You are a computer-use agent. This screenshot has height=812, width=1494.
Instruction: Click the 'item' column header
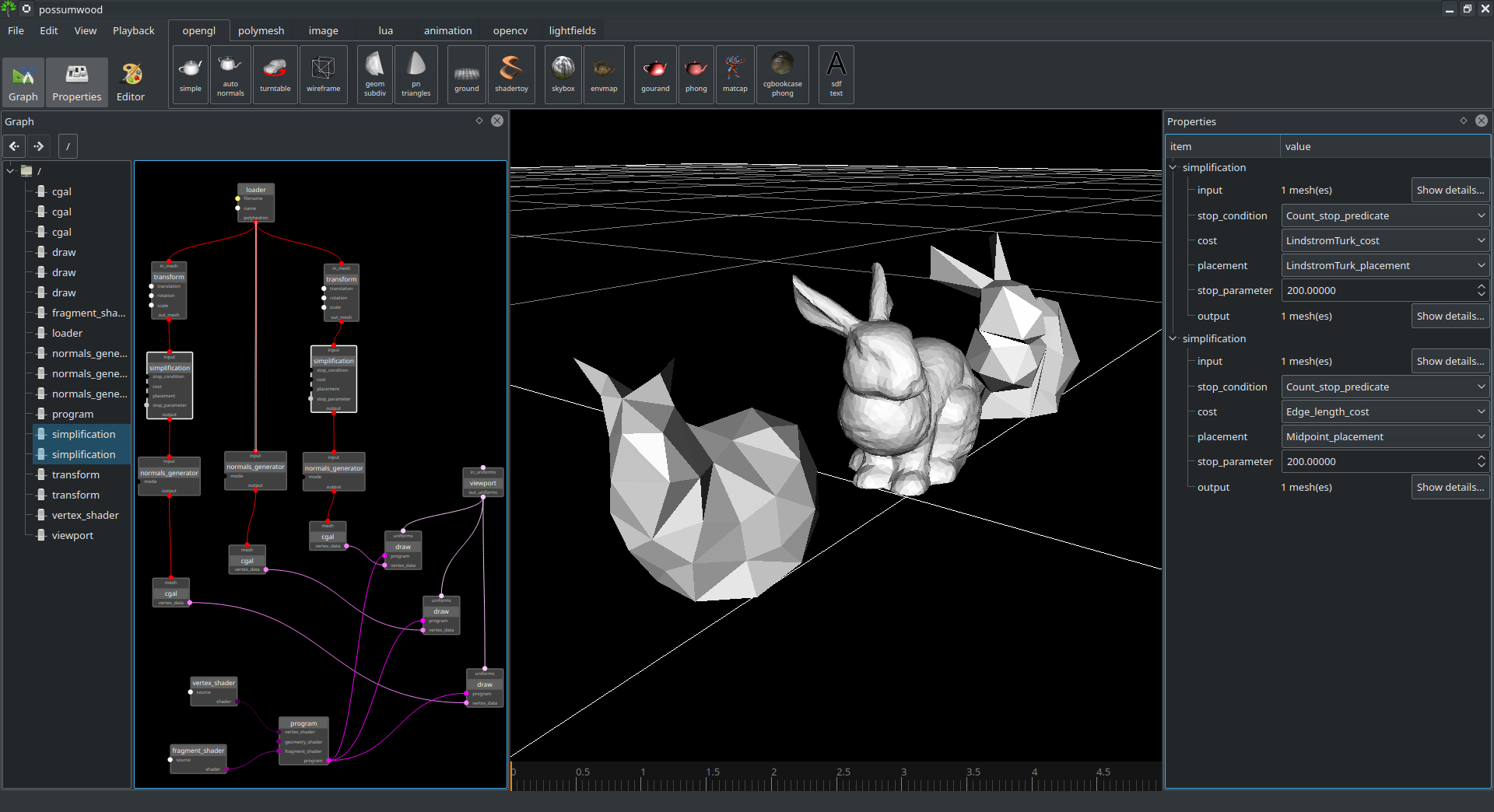point(1222,146)
